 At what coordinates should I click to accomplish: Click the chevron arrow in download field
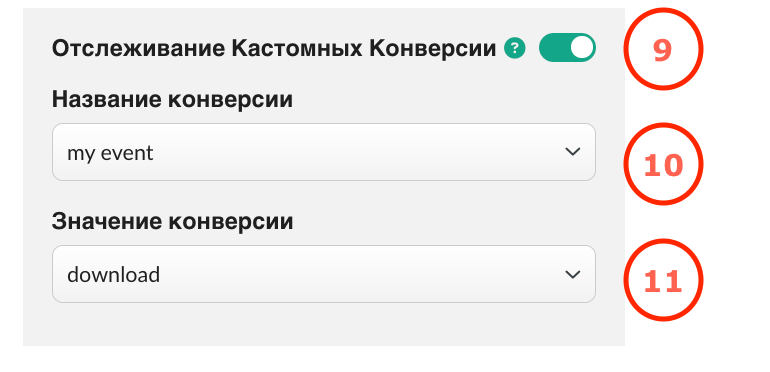[x=573, y=274]
